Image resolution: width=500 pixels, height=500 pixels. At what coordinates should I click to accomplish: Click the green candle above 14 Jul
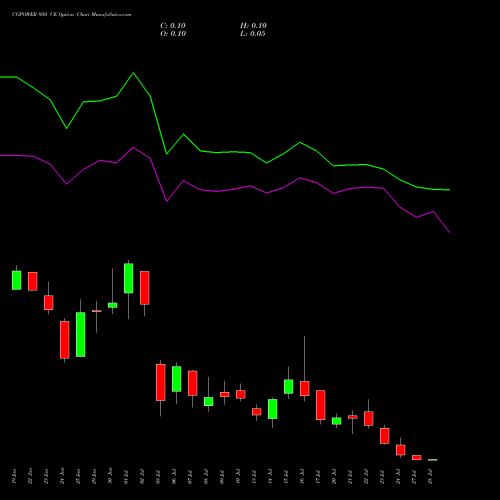point(273,409)
